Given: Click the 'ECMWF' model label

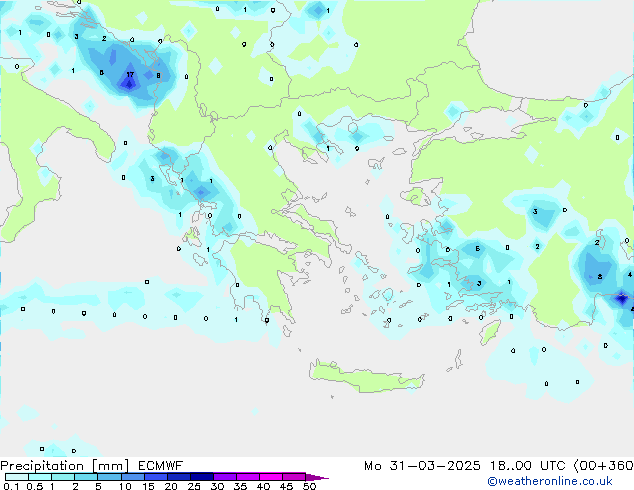Looking at the screenshot, I should click(x=161, y=466).
